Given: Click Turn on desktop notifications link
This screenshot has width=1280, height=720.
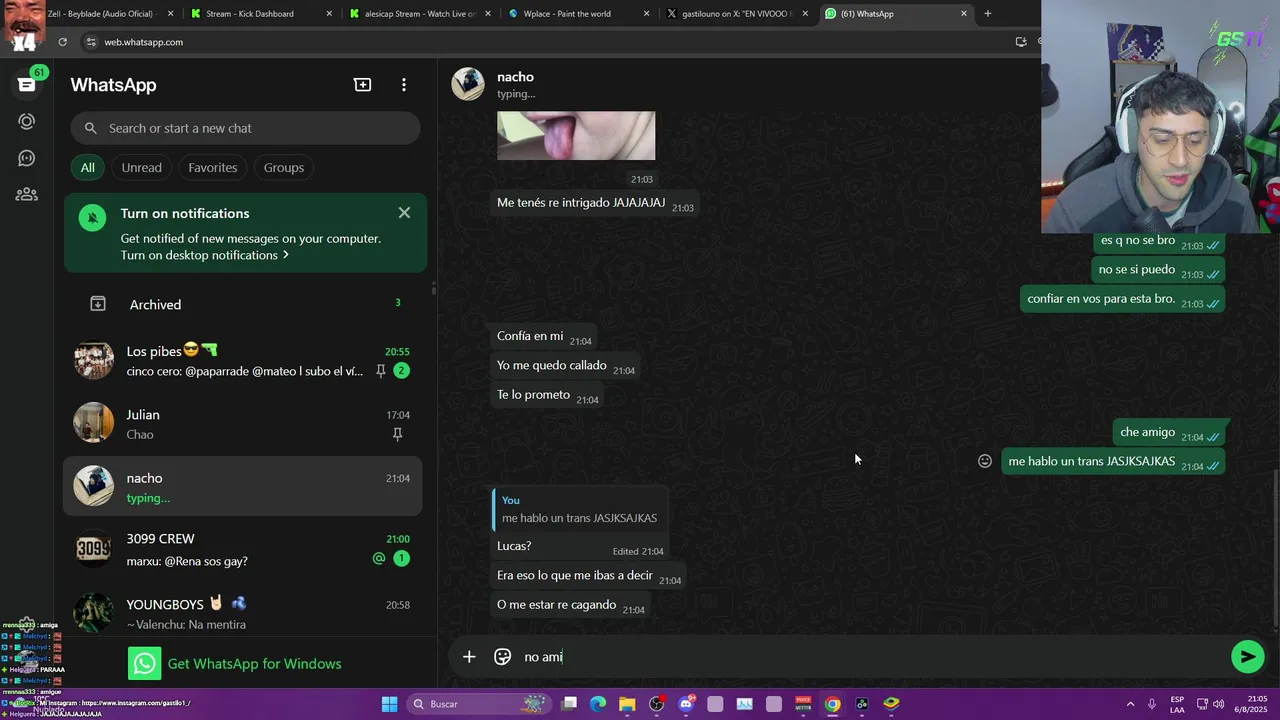Looking at the screenshot, I should 205,255.
